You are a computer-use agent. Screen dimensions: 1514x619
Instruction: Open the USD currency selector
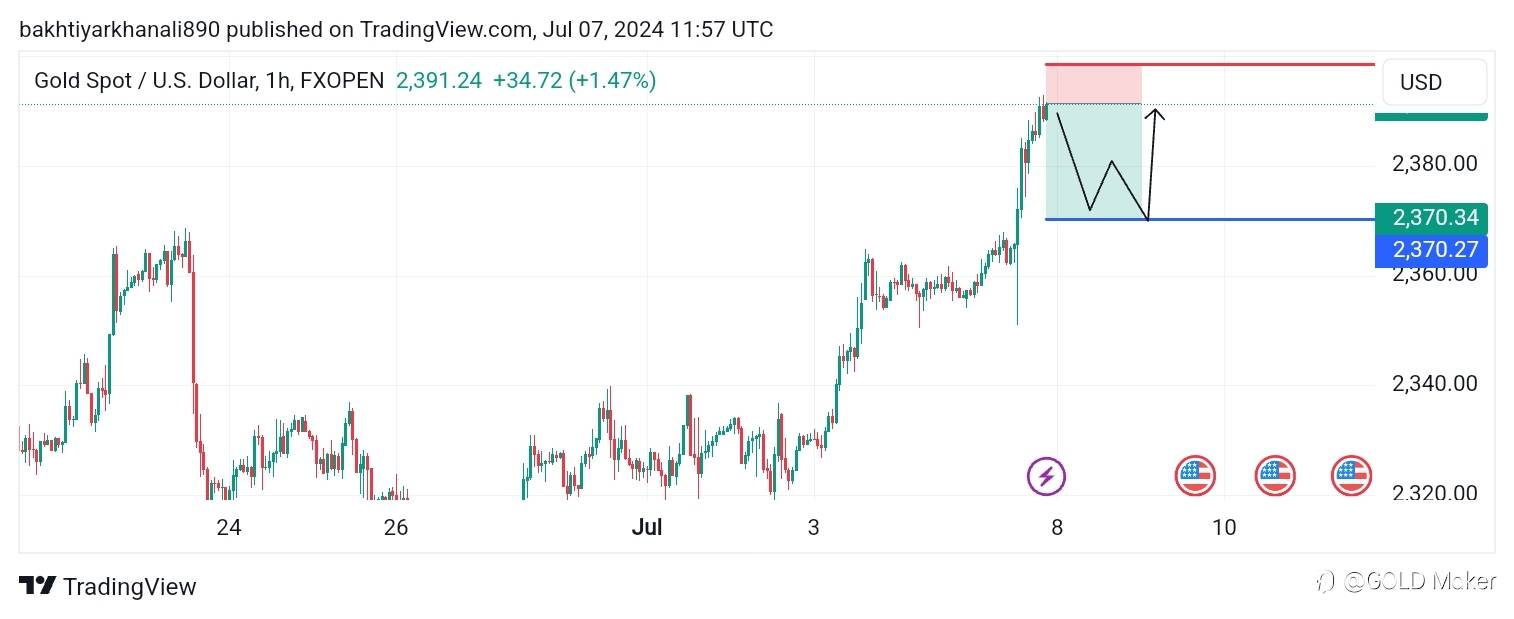click(1434, 82)
